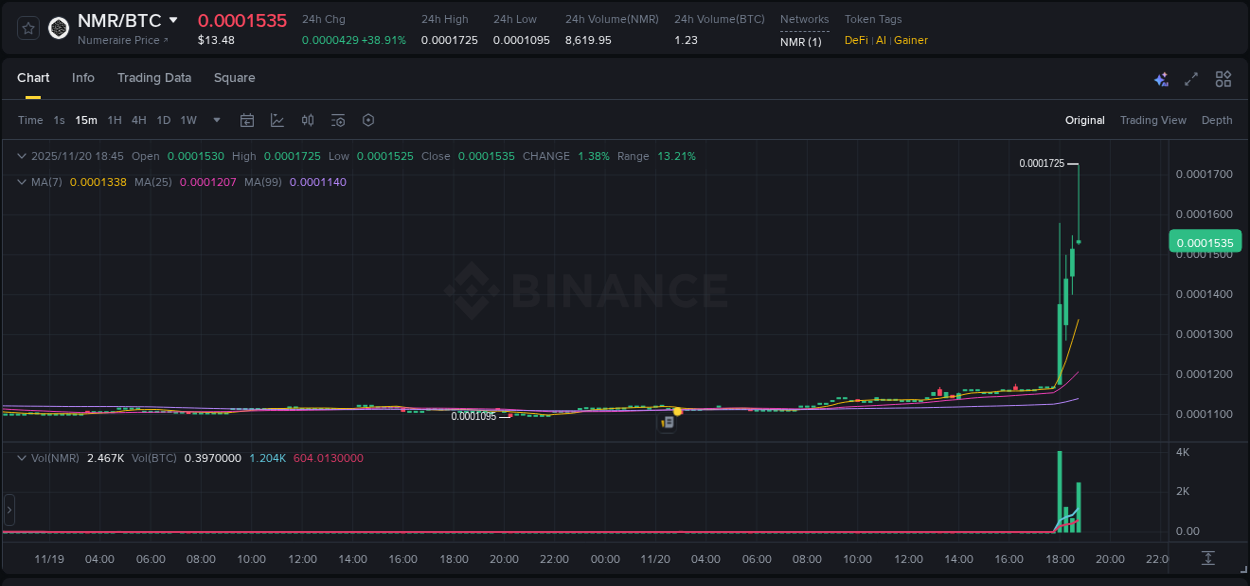The height and width of the screenshot is (586, 1250).
Task: Open the AI assistant sparkle icon
Action: click(1160, 78)
